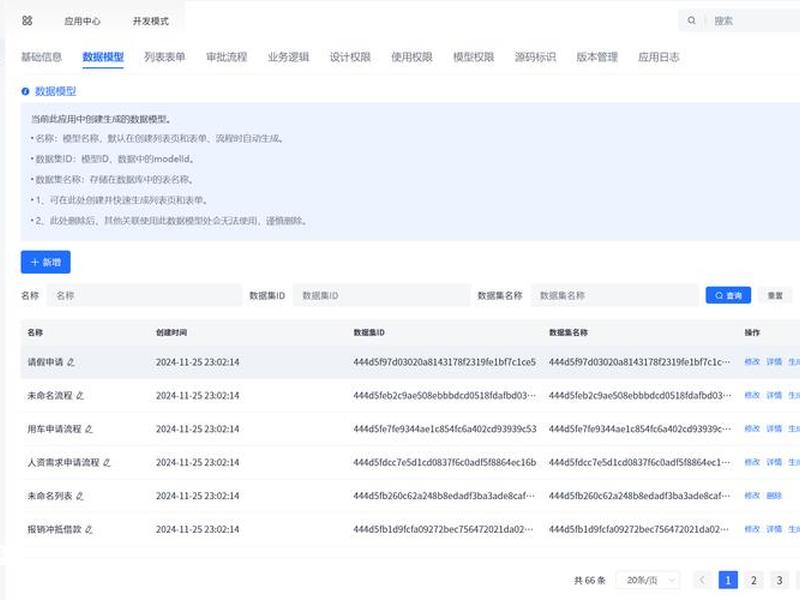Click the 创建时间 column header
Screen dimensions: 800x600
click(x=171, y=333)
